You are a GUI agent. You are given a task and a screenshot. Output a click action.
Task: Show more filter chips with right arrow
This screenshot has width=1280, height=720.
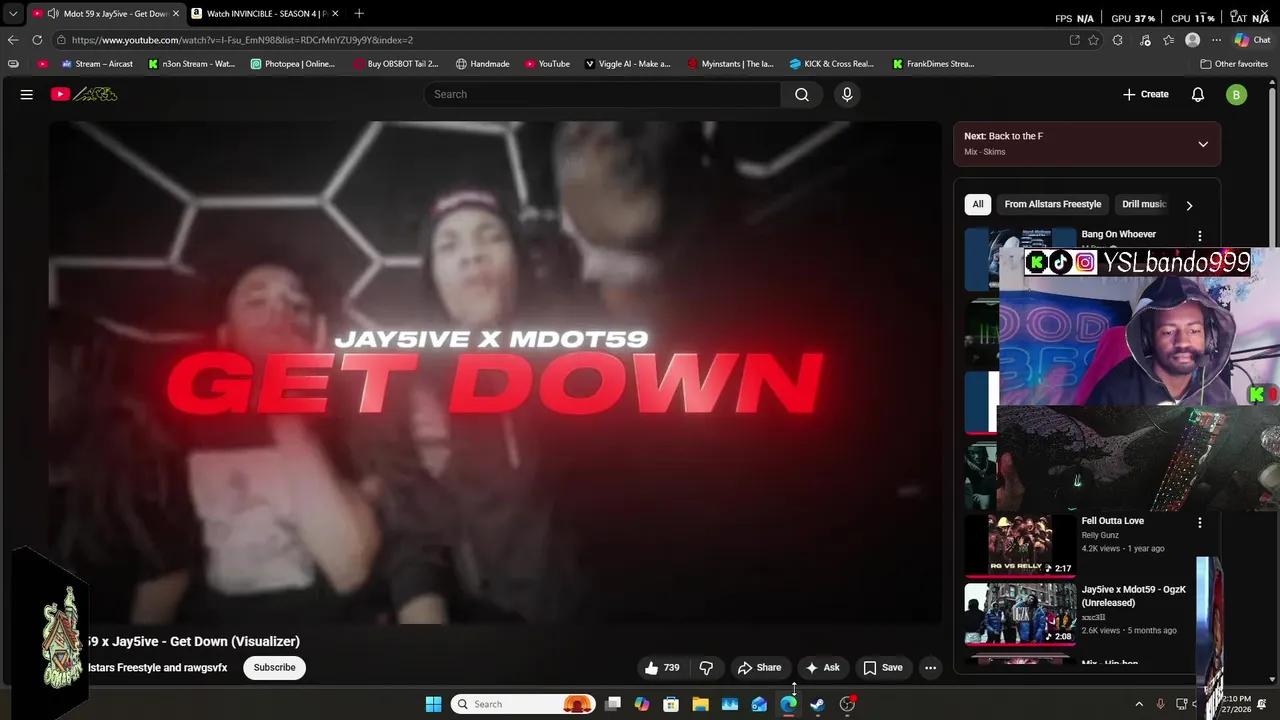click(1189, 205)
